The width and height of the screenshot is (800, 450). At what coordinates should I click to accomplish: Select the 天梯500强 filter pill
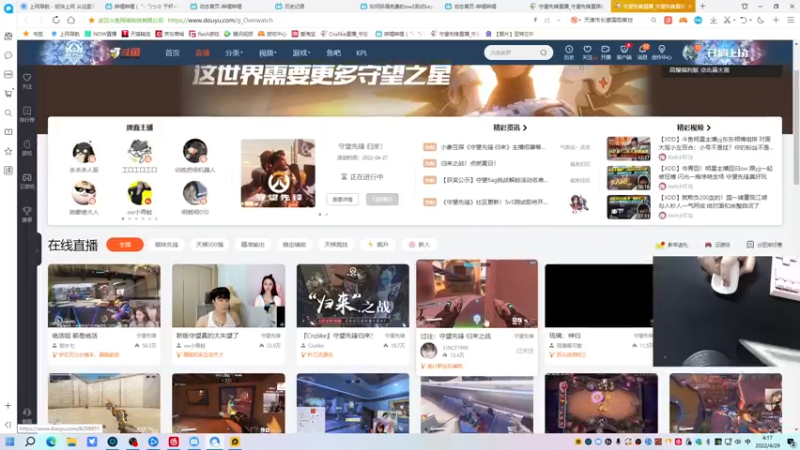(210, 244)
